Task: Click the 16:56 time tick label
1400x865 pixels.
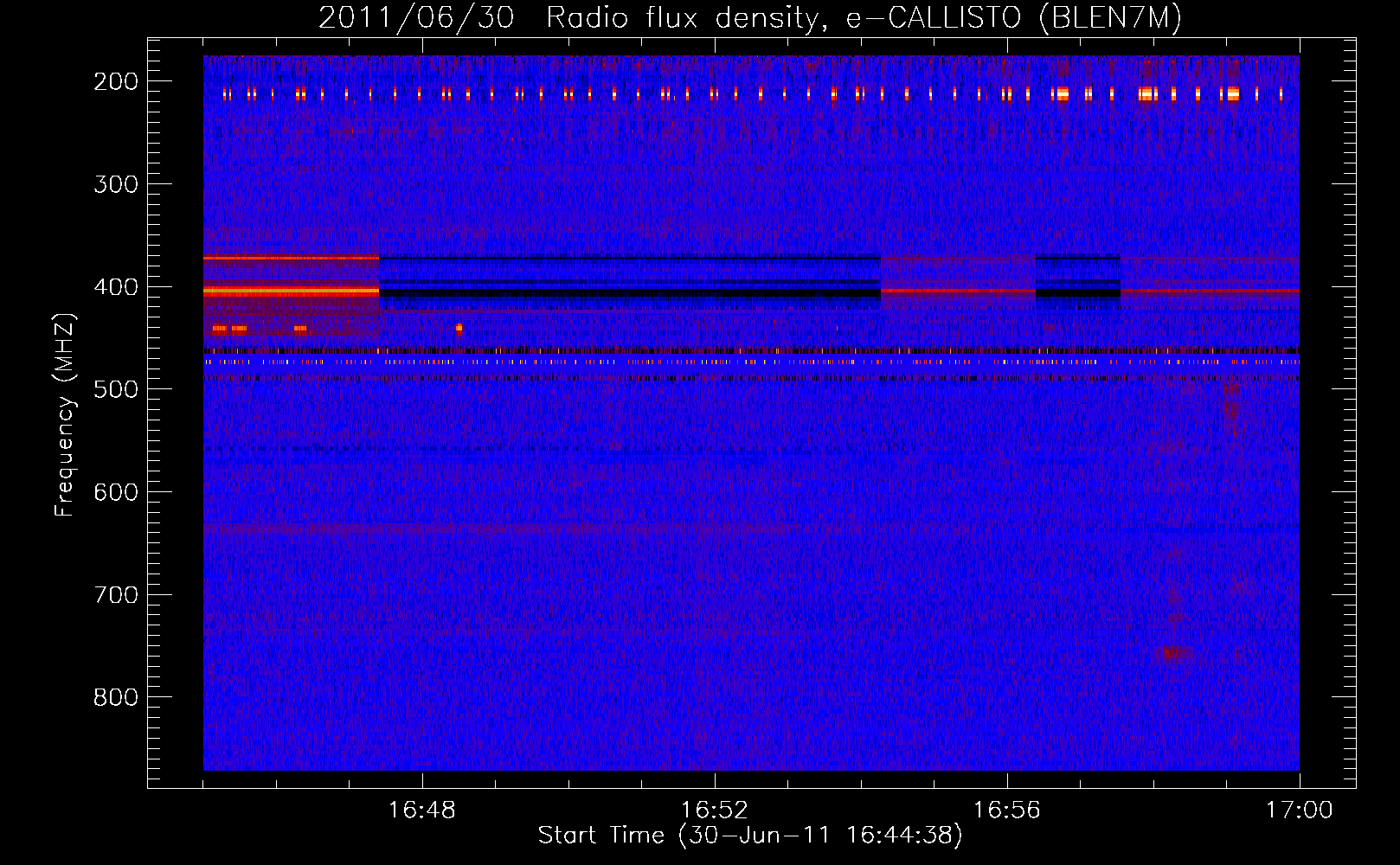Action: [x=1006, y=811]
